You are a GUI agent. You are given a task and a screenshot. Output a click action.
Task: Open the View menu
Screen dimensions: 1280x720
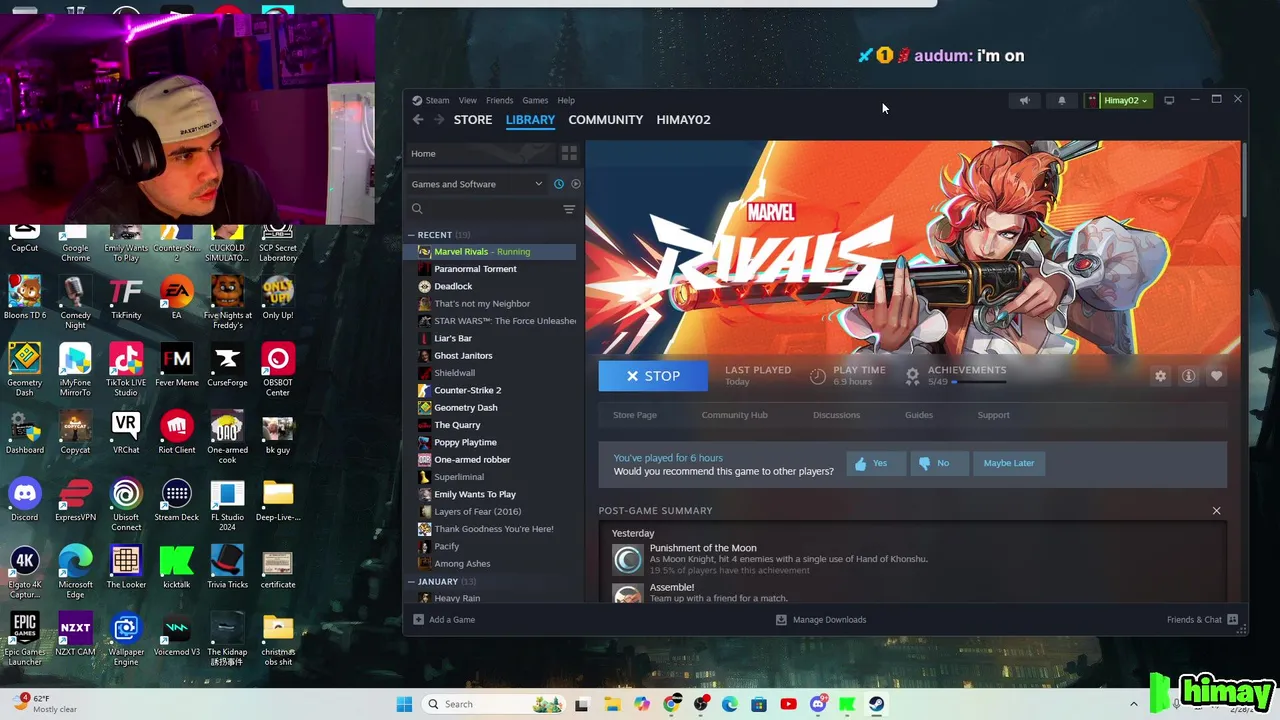point(467,100)
